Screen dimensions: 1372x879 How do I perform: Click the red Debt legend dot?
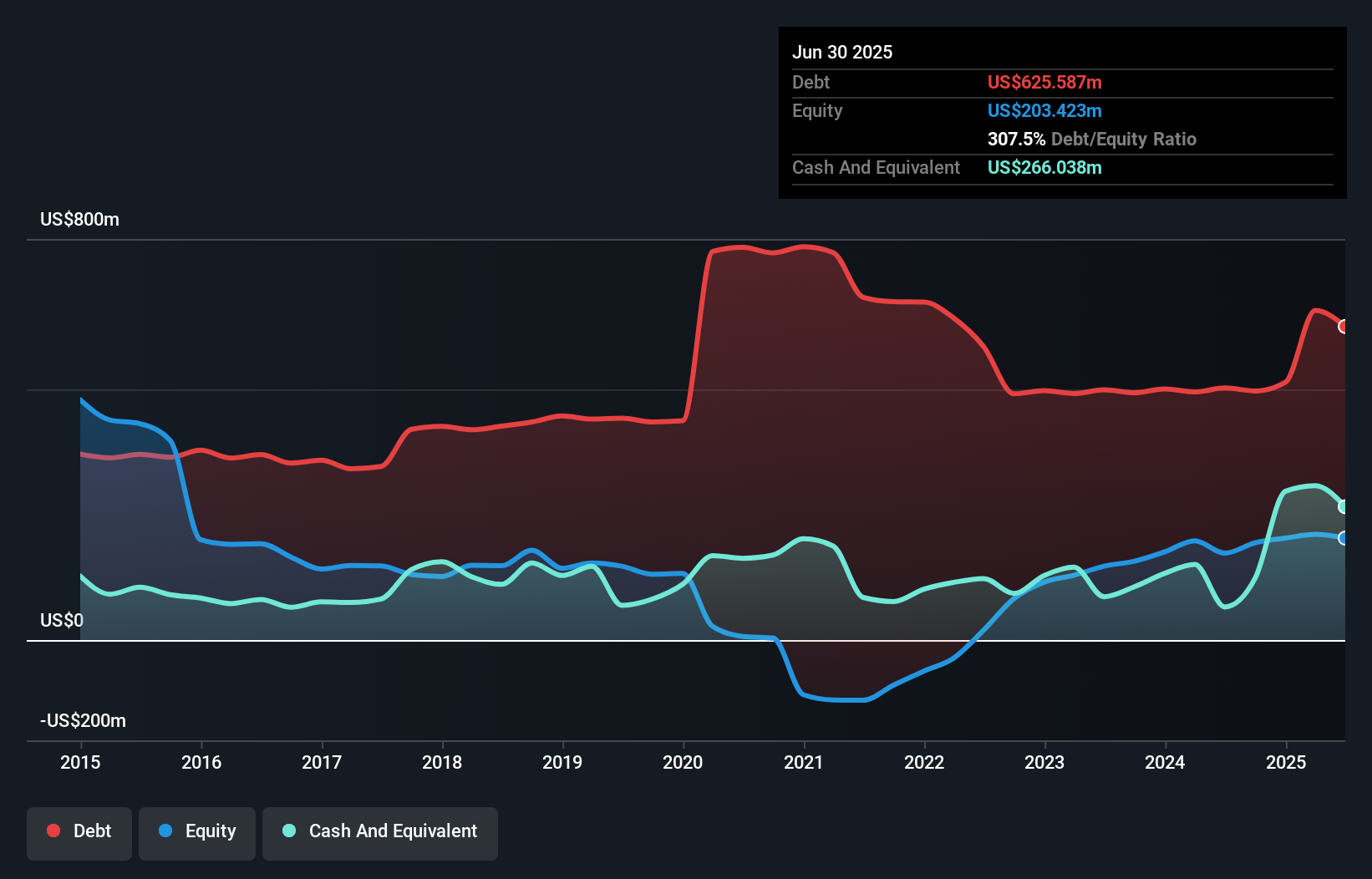point(52,831)
